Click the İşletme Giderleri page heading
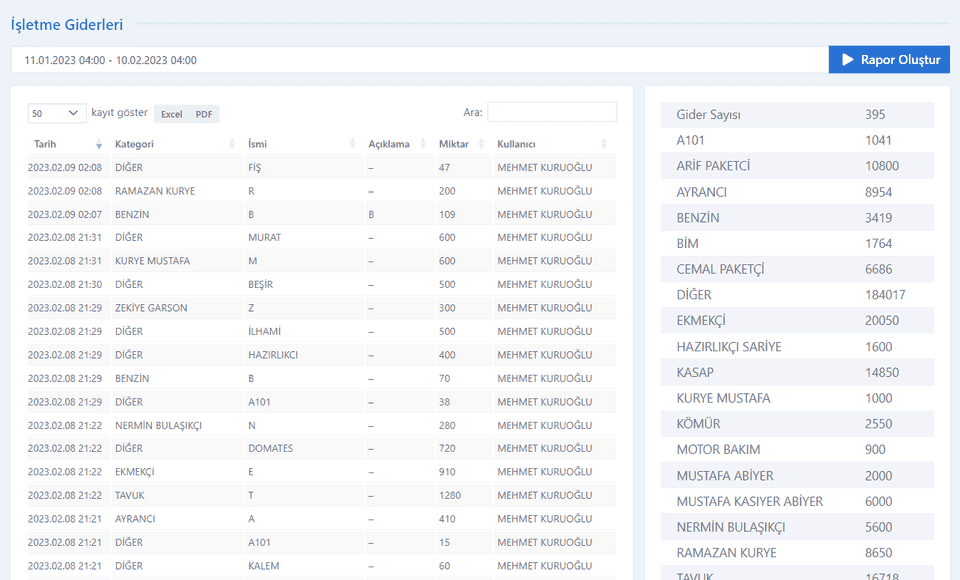This screenshot has height=580, width=960. (x=67, y=24)
